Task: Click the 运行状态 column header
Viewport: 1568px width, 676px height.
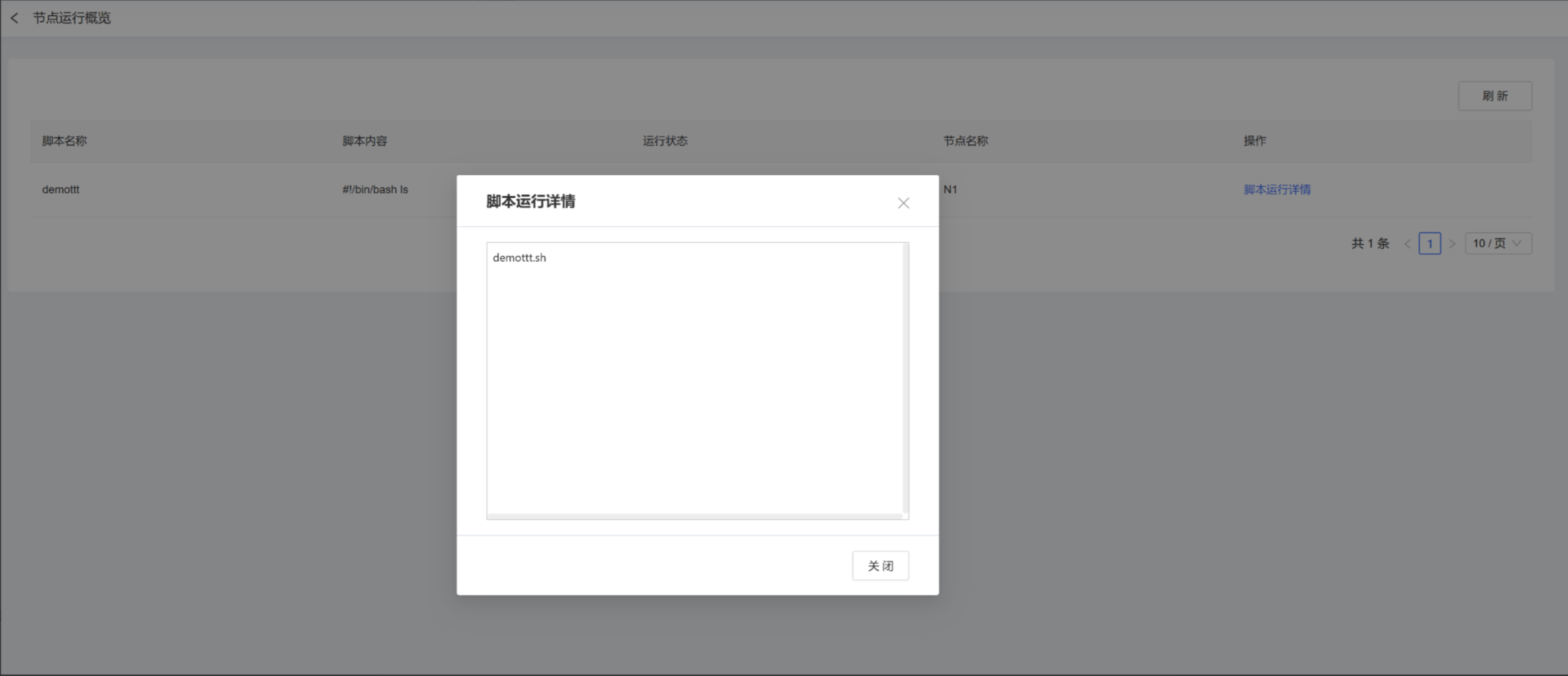Action: (x=664, y=141)
